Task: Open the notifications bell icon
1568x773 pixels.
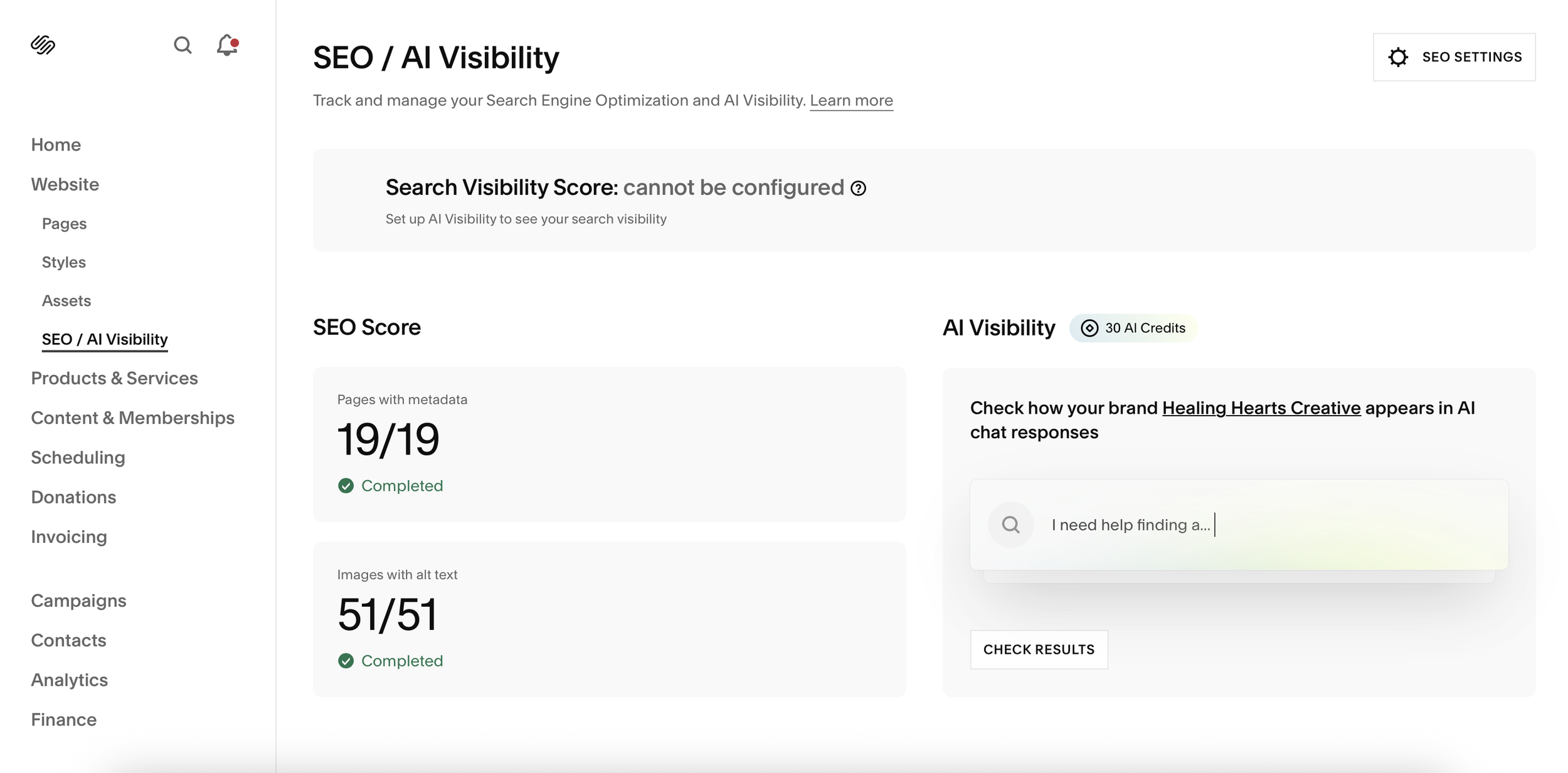Action: coord(227,45)
